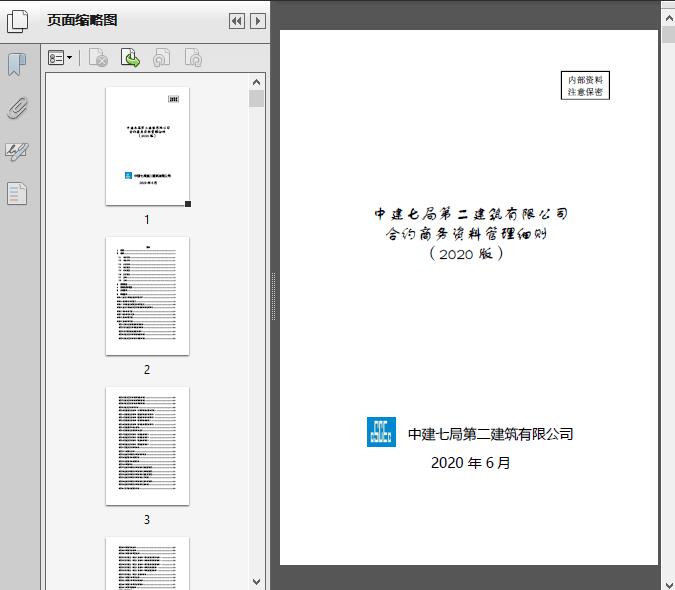Select the fourth page thumbnail at bottom

[147, 563]
